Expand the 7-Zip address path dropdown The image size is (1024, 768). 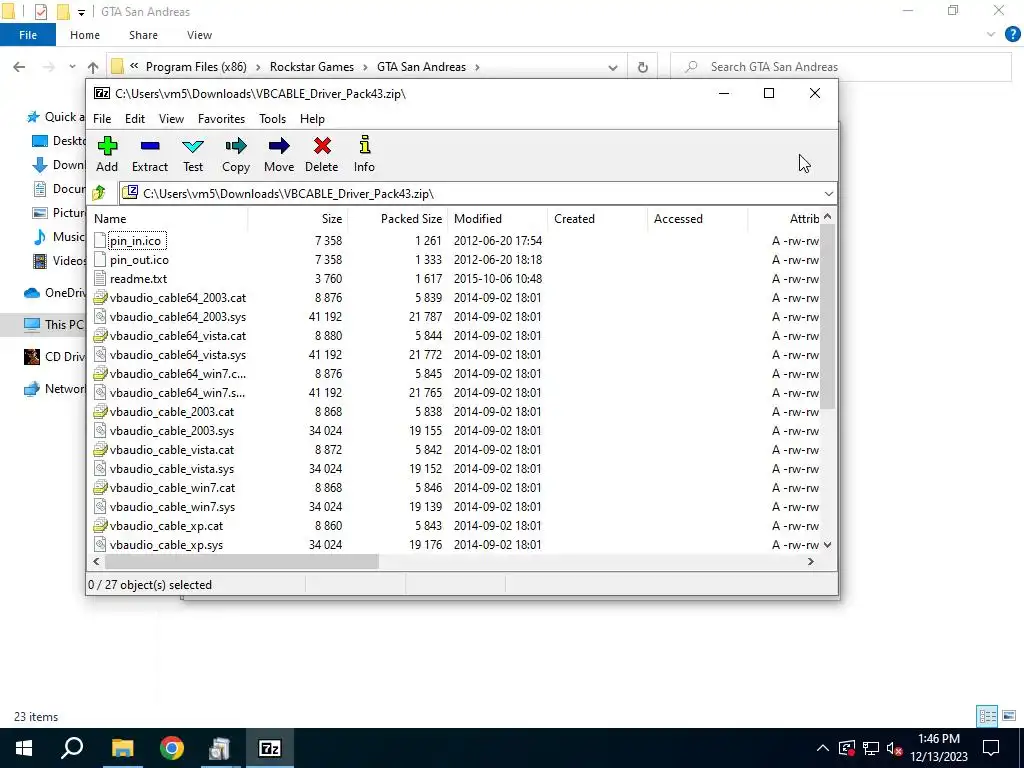(829, 193)
